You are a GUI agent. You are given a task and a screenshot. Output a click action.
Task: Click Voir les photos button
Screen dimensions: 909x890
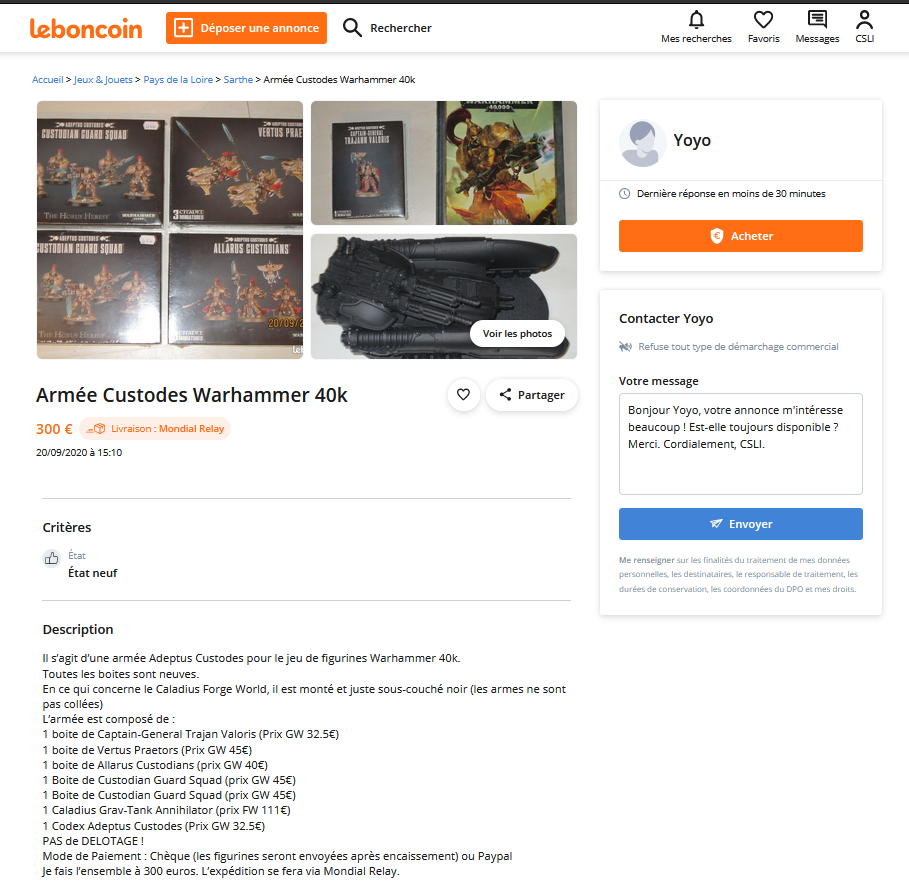[517, 333]
